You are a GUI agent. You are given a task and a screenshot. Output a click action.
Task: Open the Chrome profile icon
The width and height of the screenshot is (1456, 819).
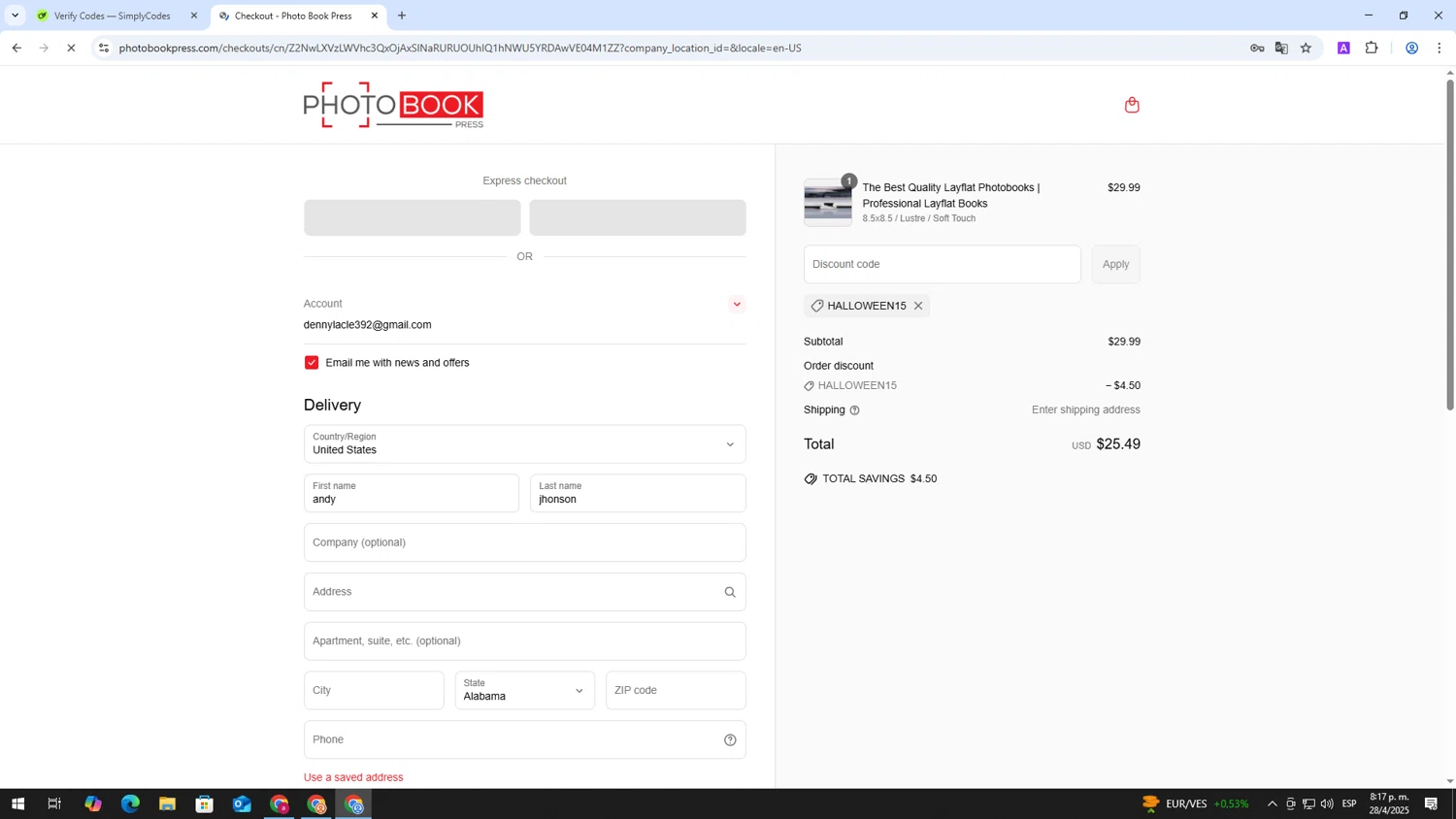pyautogui.click(x=1412, y=48)
